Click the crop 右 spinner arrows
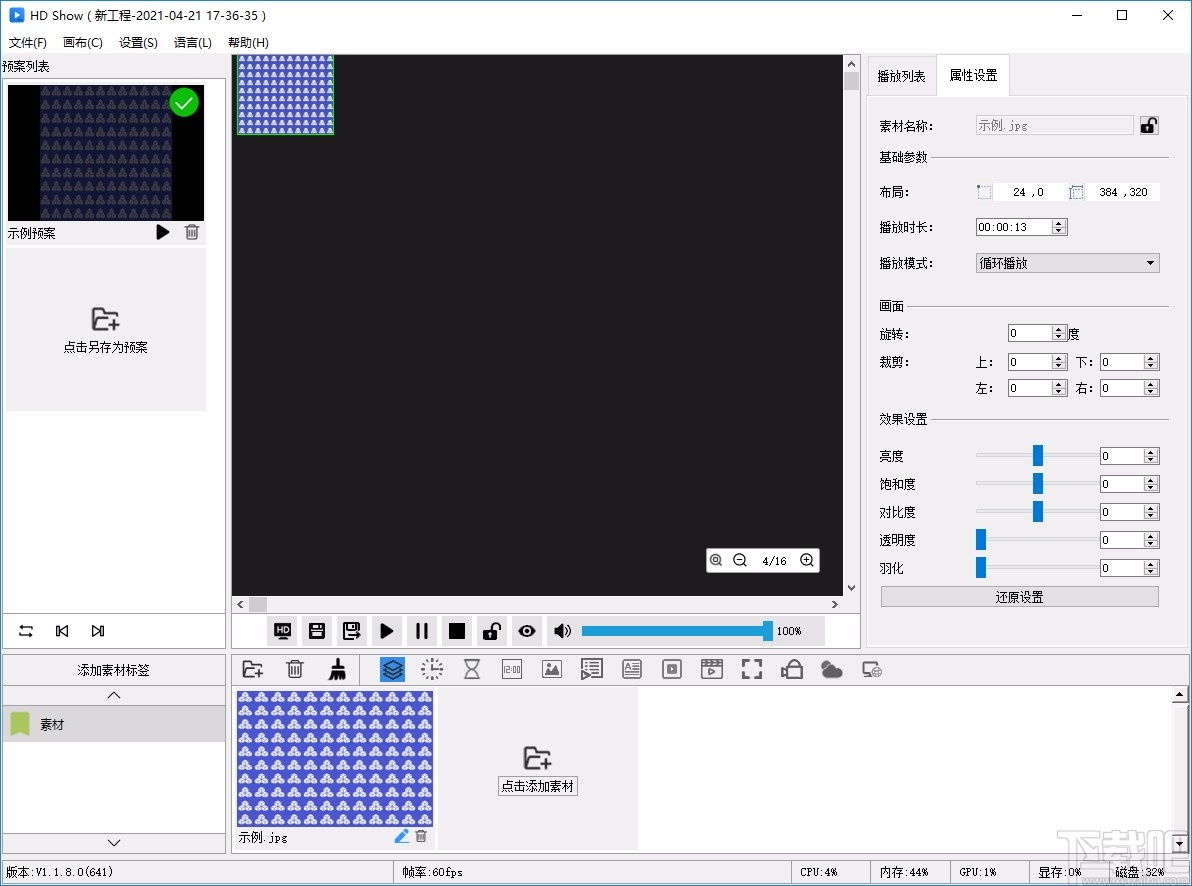1192x886 pixels. coord(1151,388)
